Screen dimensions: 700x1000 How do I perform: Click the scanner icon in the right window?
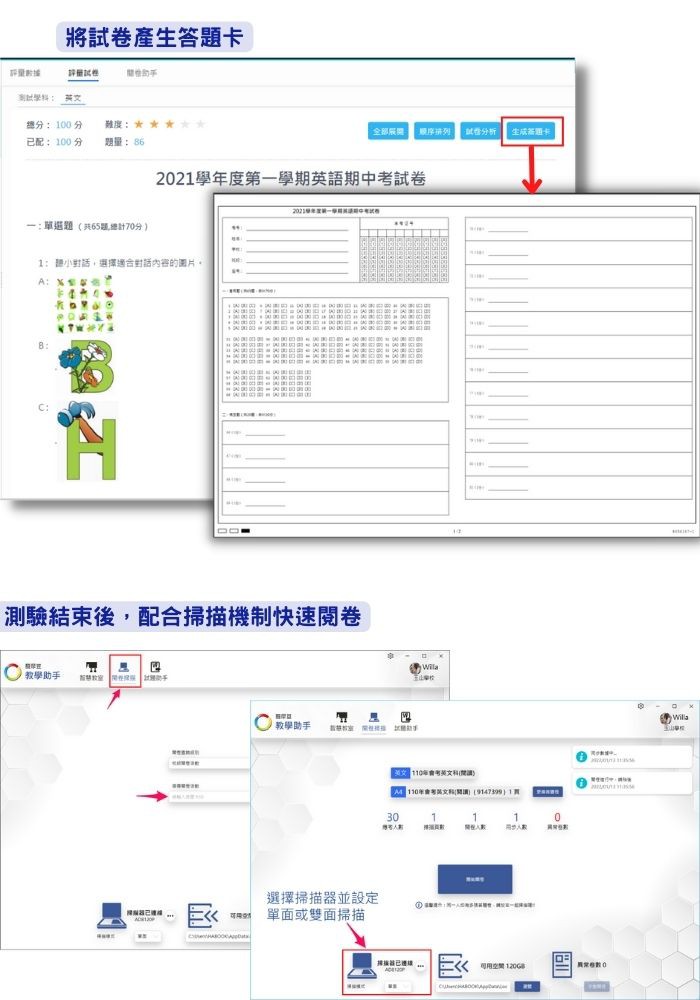pyautogui.click(x=363, y=964)
